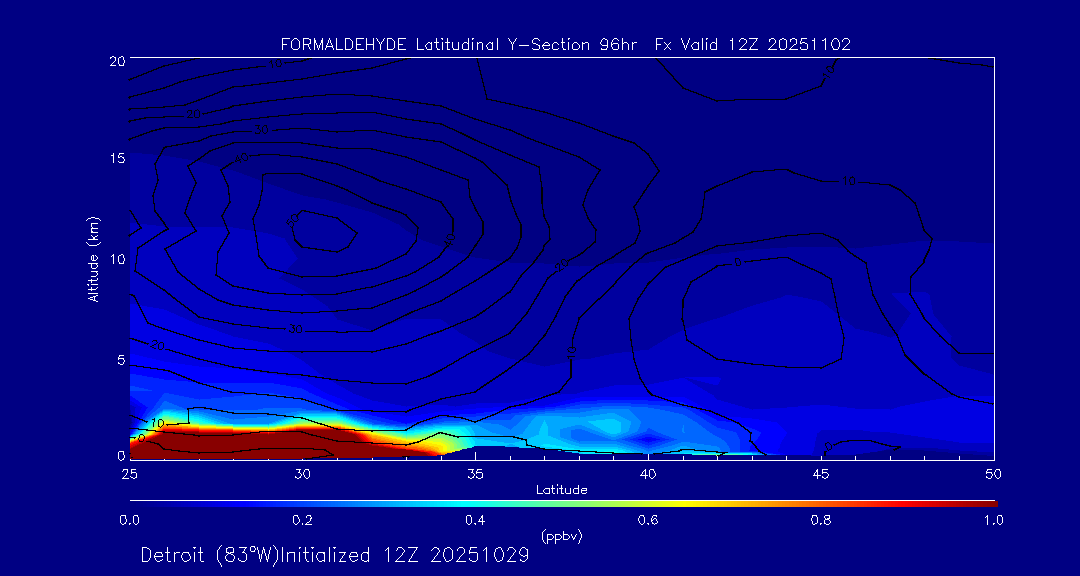The height and width of the screenshot is (576, 1080).
Task: Click latitude tick label "45"
Action: 821,474
